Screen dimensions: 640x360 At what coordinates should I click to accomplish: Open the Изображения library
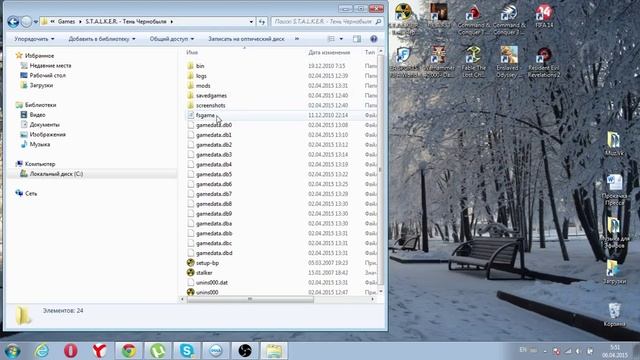[x=47, y=134]
